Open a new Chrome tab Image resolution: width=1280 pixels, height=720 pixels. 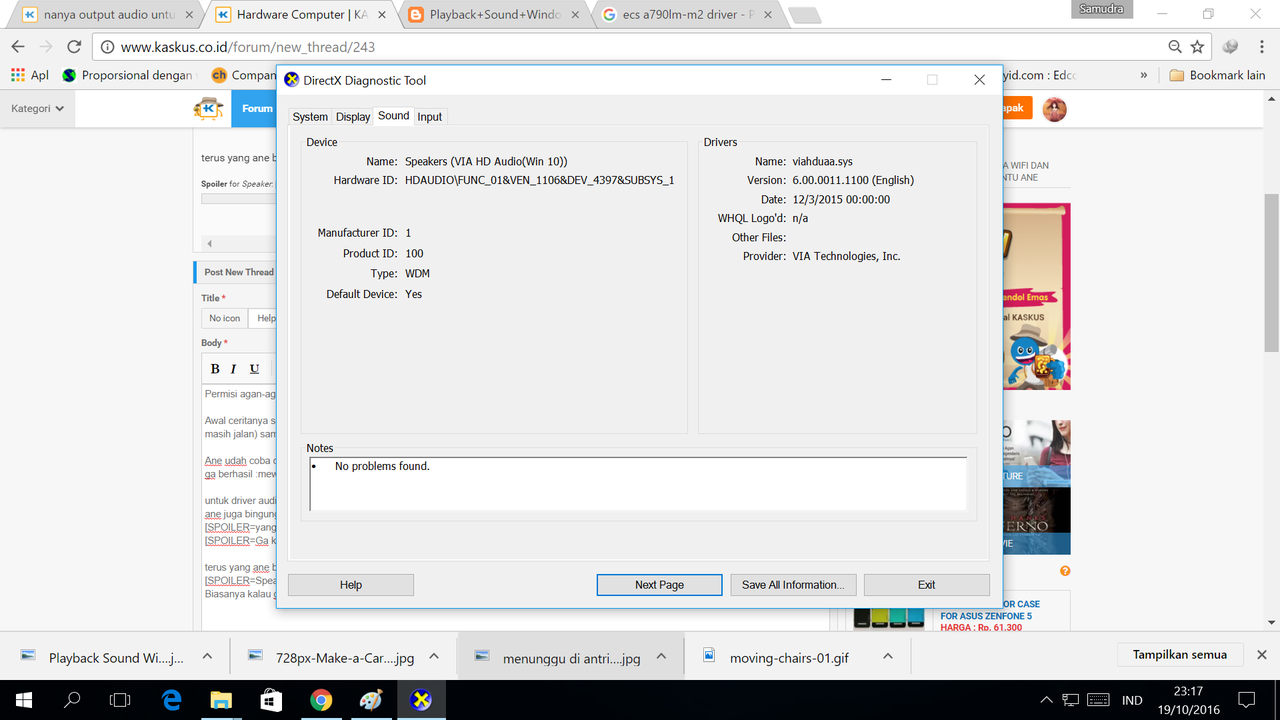coord(805,16)
